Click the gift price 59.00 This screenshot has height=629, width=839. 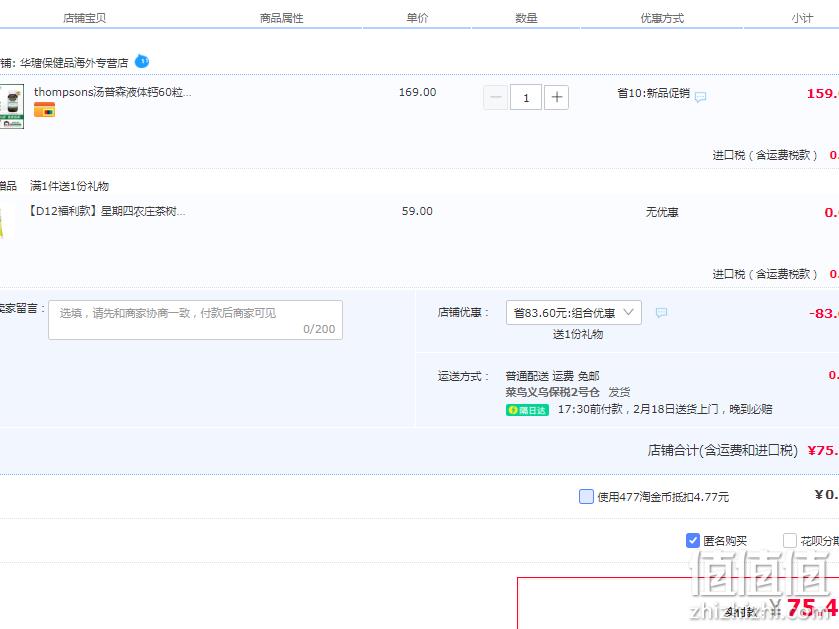417,211
